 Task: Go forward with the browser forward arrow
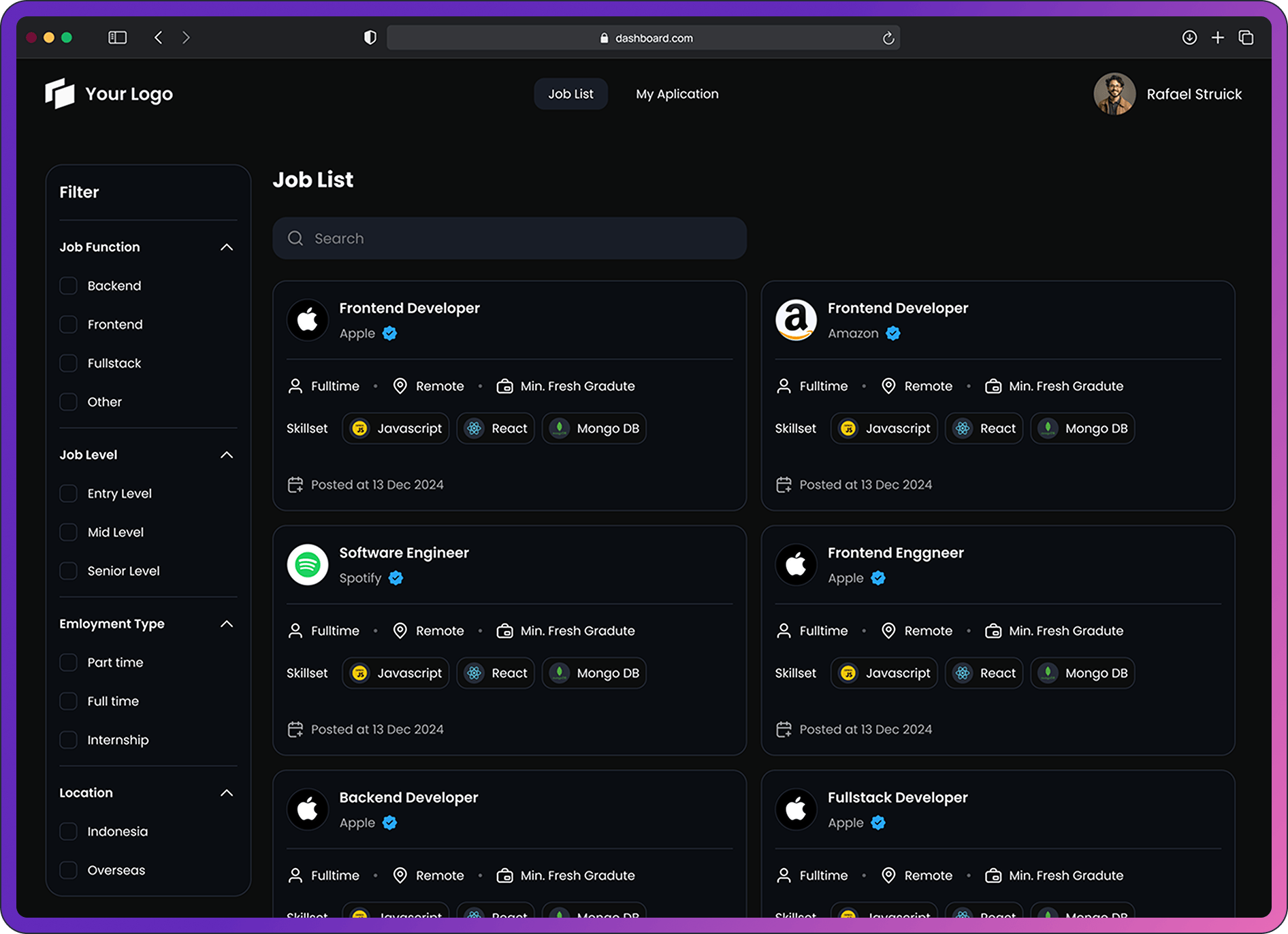pyautogui.click(x=186, y=37)
